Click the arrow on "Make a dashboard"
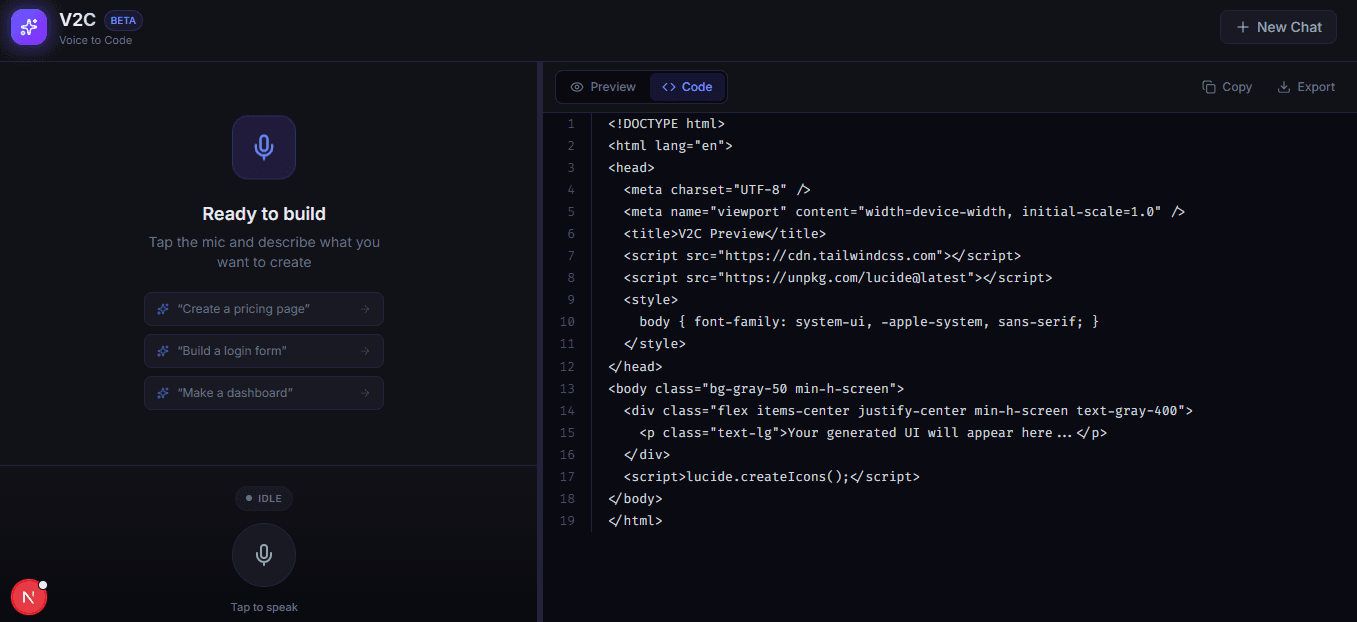This screenshot has width=1357, height=622. pyautogui.click(x=365, y=393)
